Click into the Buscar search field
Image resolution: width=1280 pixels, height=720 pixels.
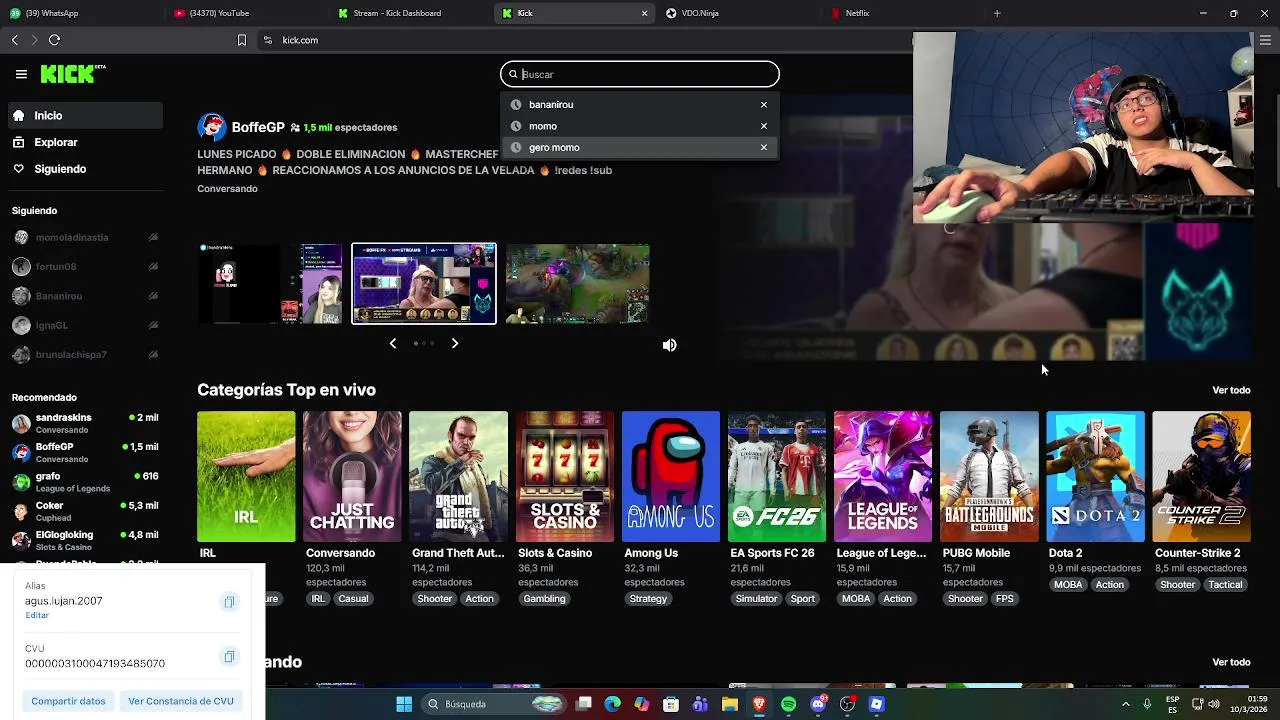point(639,74)
